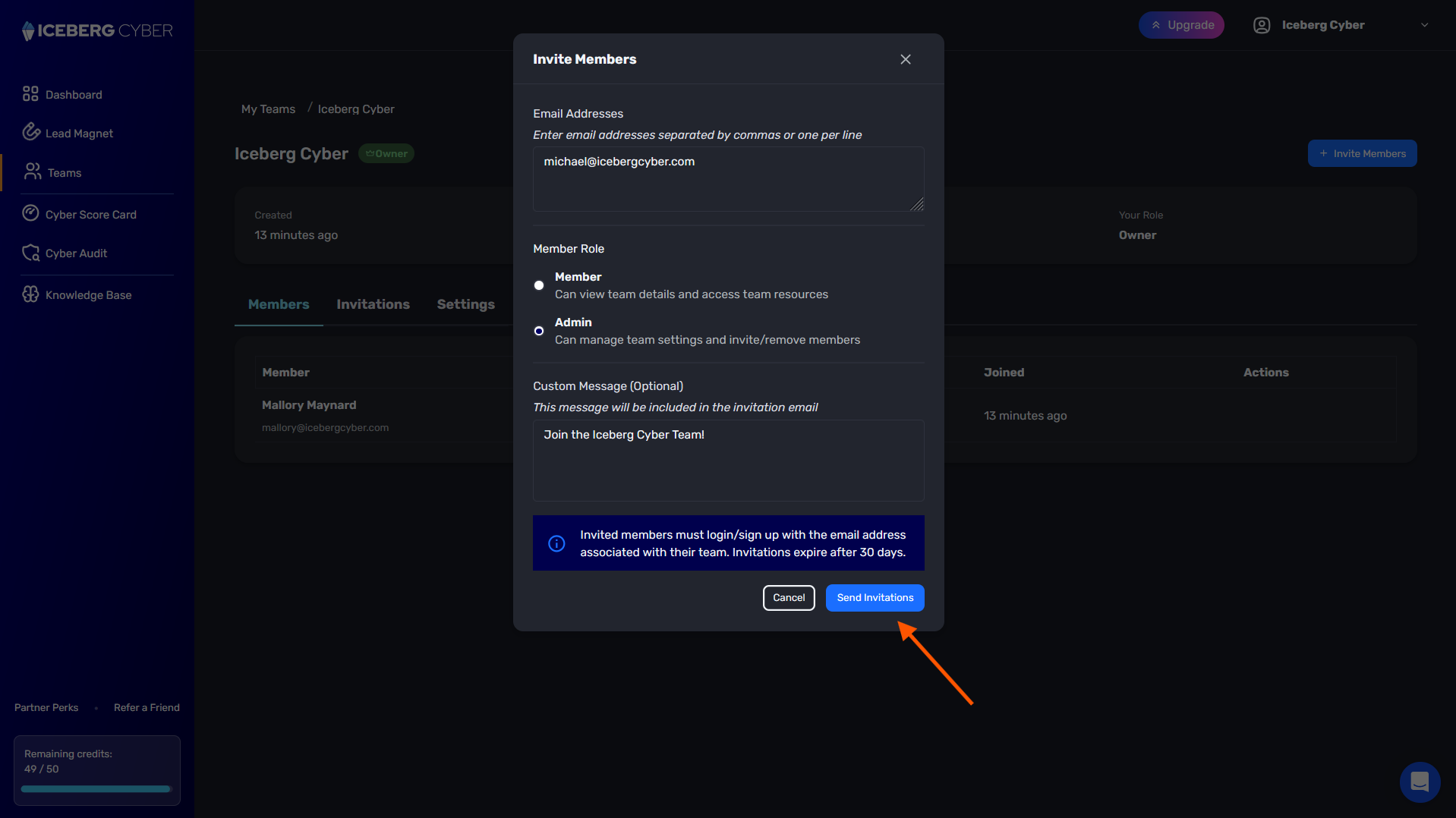The width and height of the screenshot is (1456, 818).
Task: Click Iceberg Cyber account name in header
Action: 1322,25
